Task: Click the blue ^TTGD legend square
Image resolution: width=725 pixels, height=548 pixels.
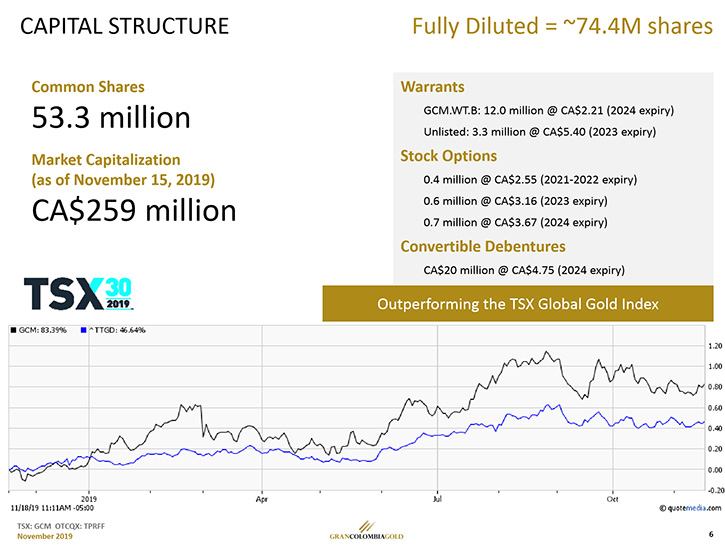Action: [x=84, y=330]
